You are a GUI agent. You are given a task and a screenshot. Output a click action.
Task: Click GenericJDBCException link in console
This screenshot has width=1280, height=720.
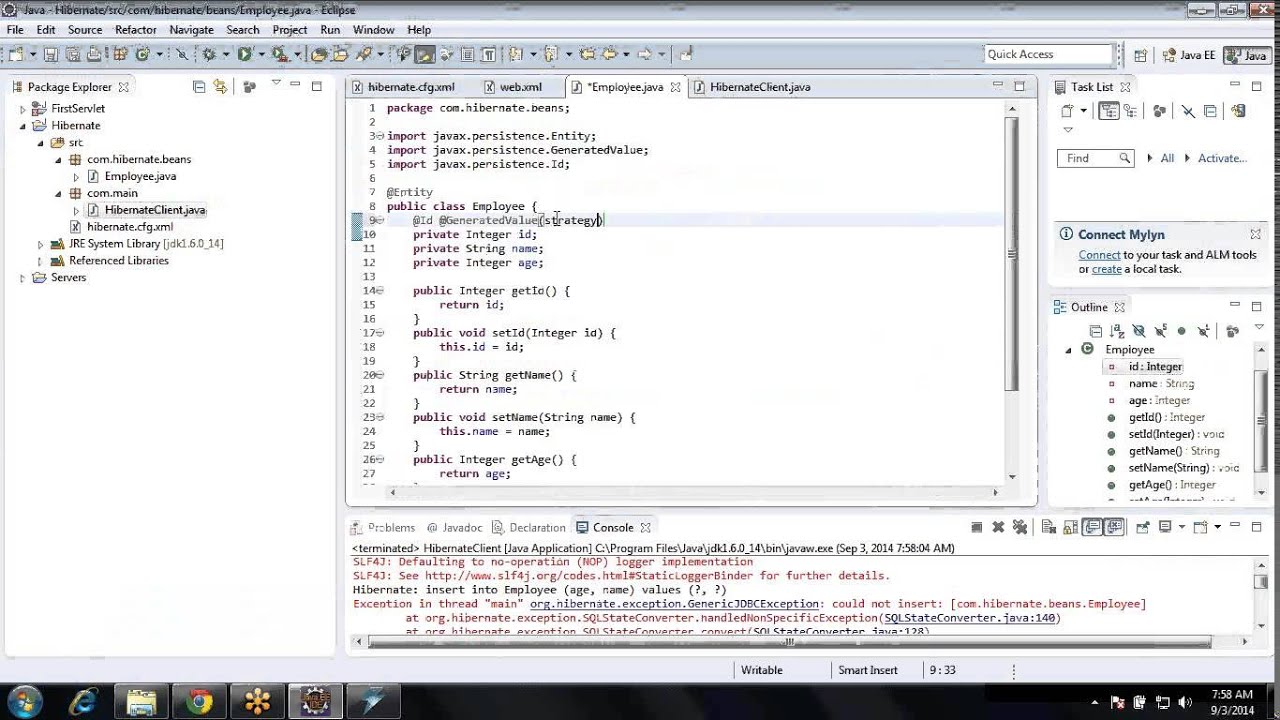pyautogui.click(x=674, y=604)
